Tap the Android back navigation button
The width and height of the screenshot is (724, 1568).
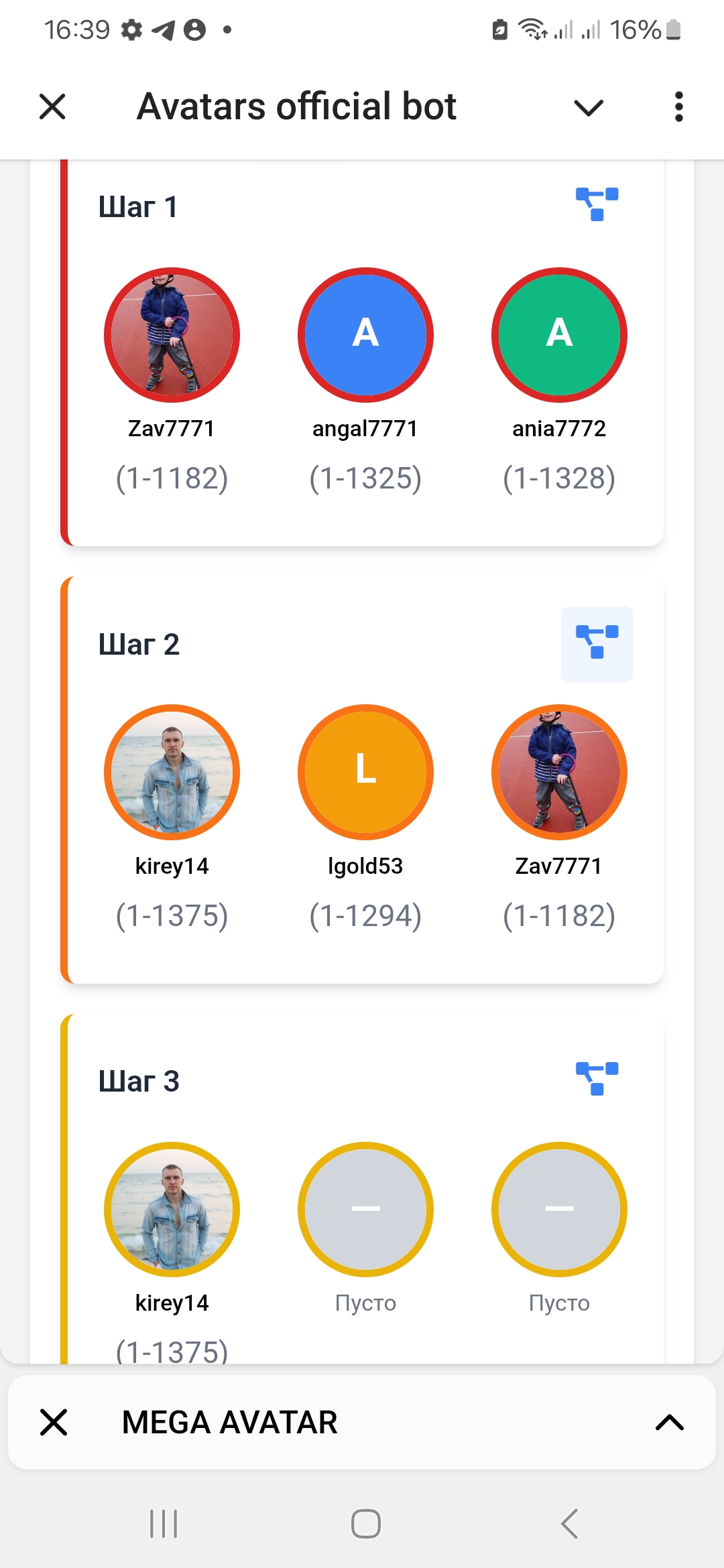(569, 1524)
